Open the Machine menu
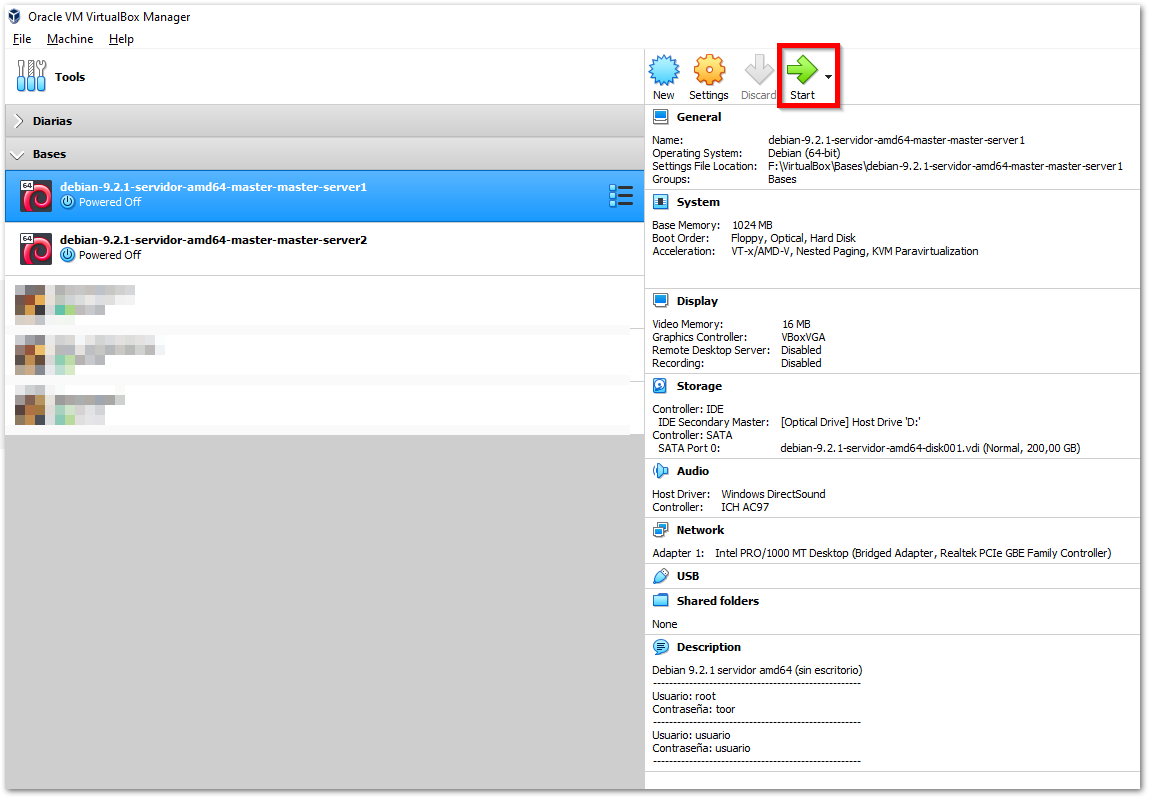Screen dimensions: 1149x798 pyautogui.click(x=70, y=39)
